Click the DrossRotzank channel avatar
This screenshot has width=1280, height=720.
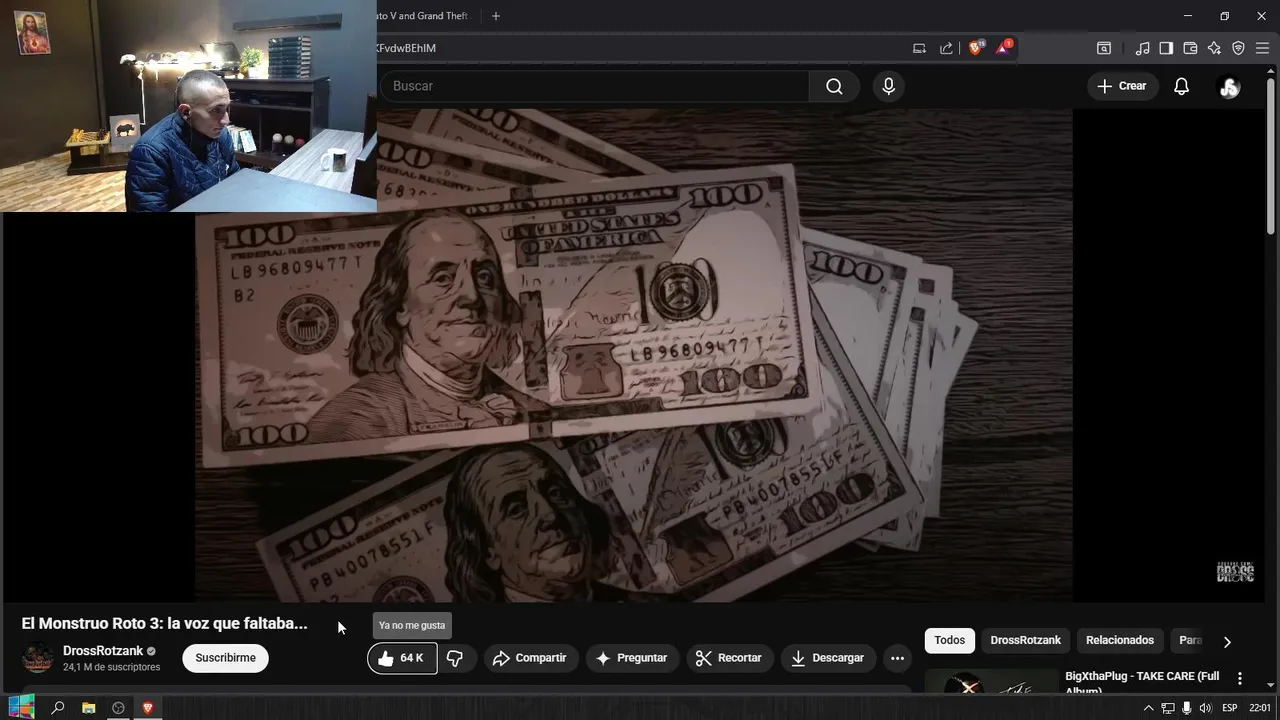click(38, 658)
